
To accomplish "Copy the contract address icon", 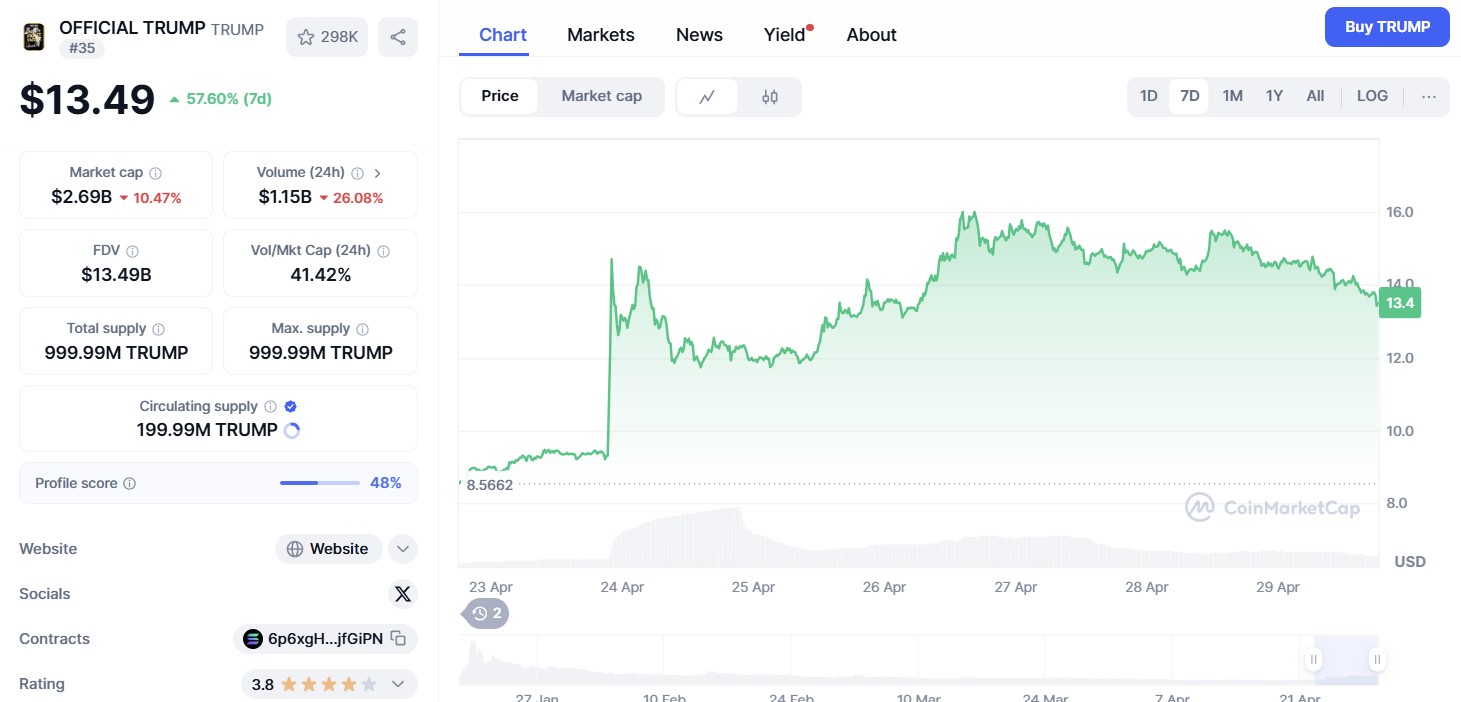I will (398, 638).
